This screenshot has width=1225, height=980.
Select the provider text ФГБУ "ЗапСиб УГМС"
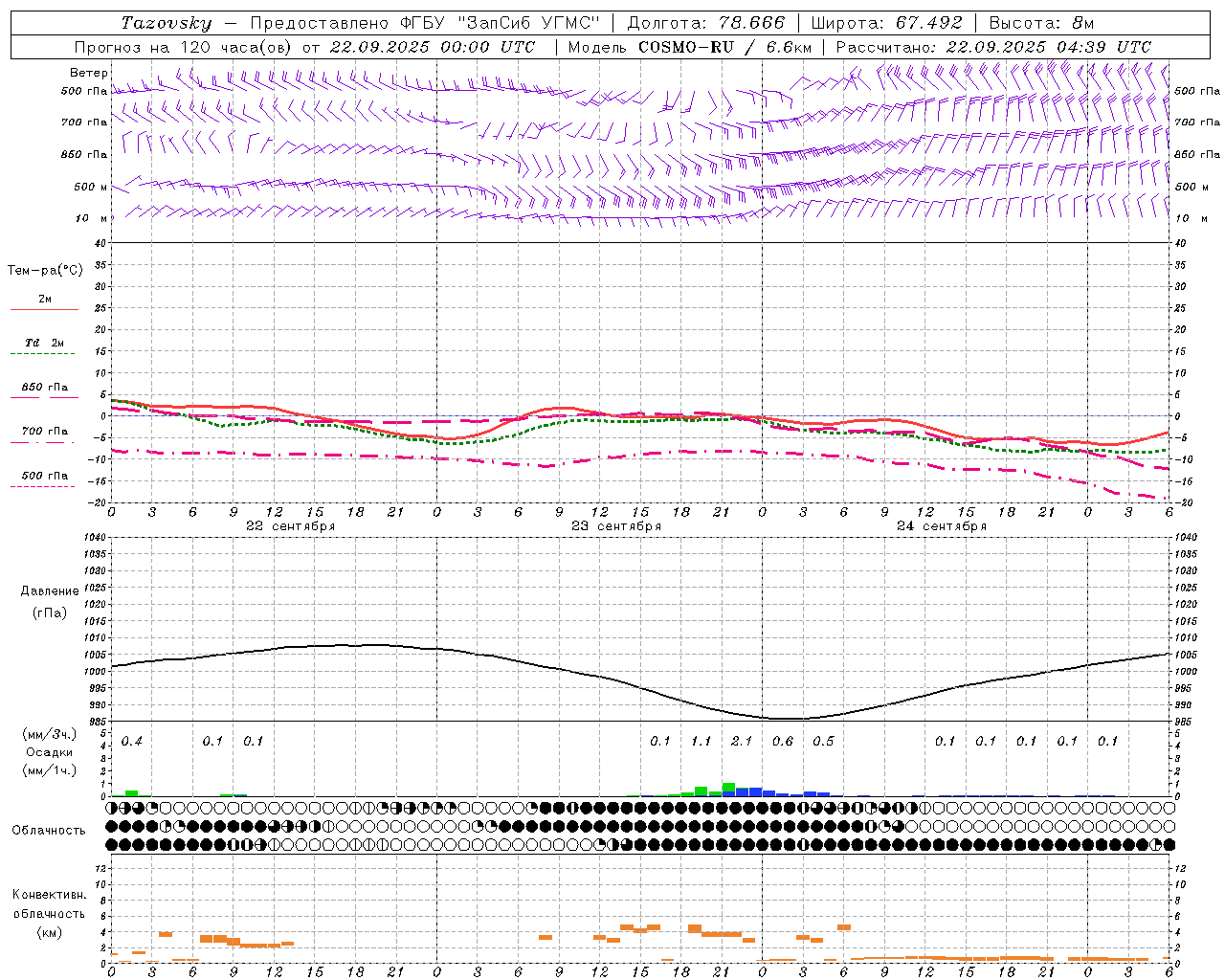[x=499, y=23]
